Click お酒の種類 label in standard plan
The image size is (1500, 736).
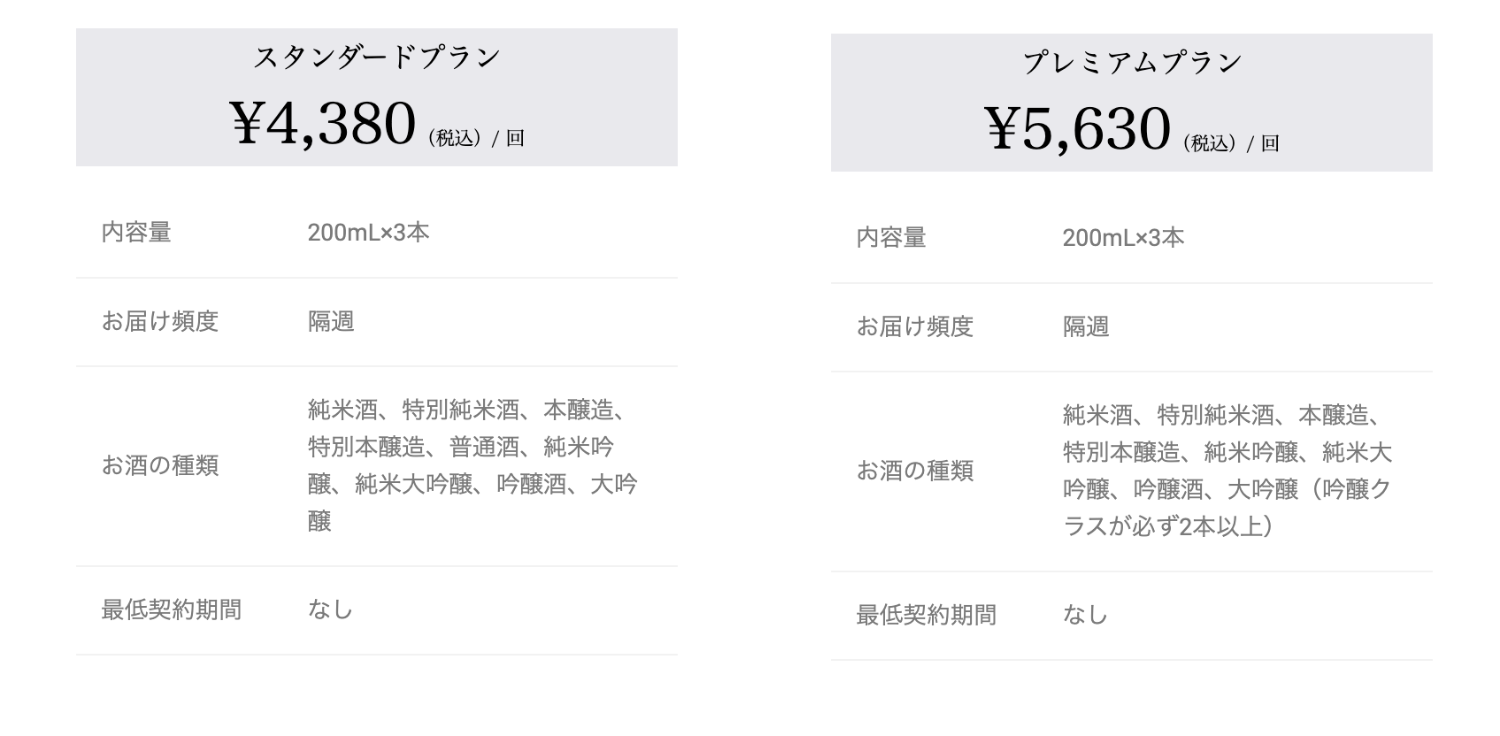click(160, 466)
